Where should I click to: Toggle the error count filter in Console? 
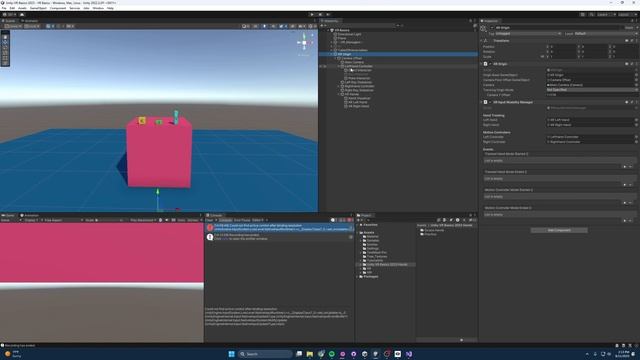point(350,220)
